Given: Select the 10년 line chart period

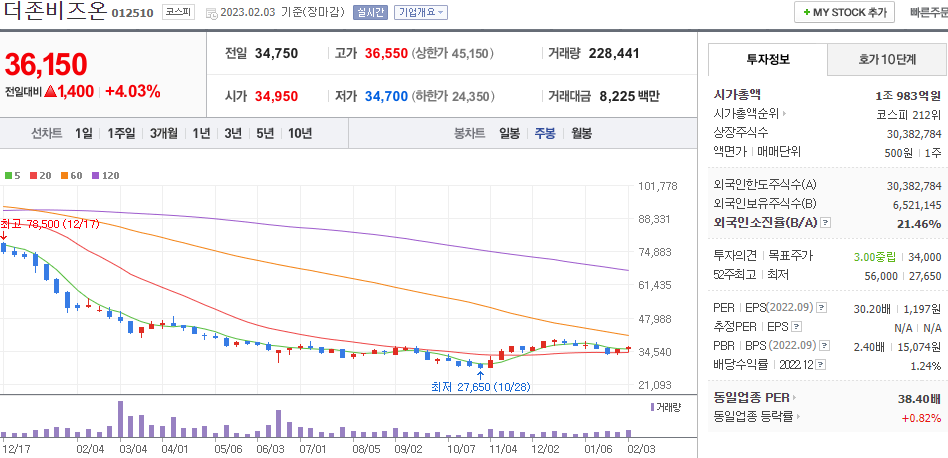Looking at the screenshot, I should point(300,134).
